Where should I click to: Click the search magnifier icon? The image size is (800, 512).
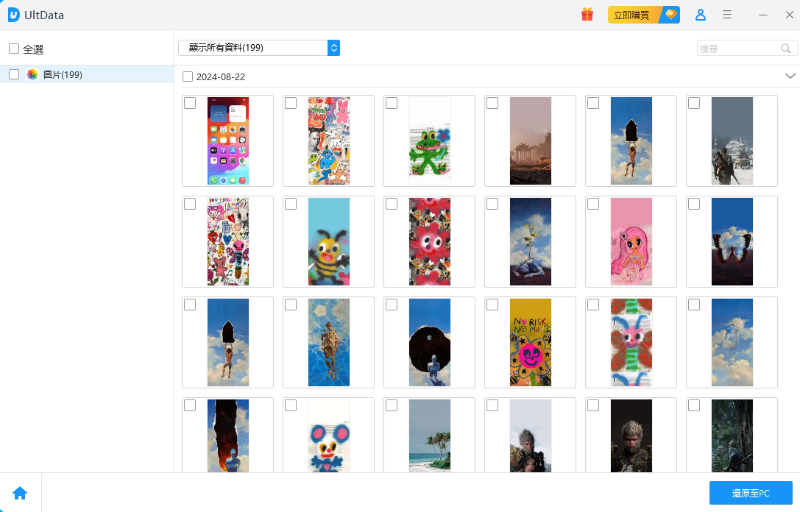786,48
